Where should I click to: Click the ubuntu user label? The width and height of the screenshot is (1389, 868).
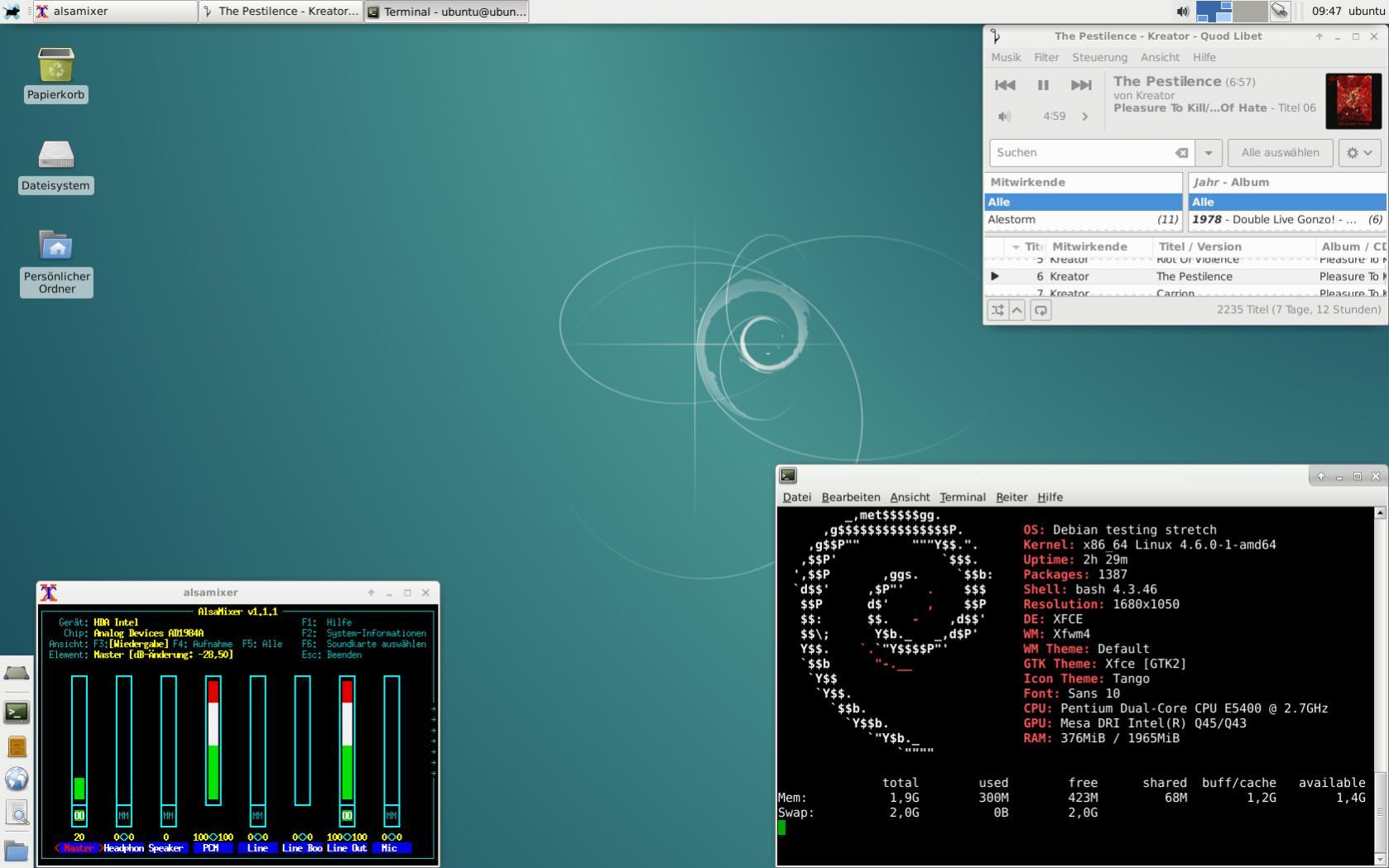click(1367, 12)
